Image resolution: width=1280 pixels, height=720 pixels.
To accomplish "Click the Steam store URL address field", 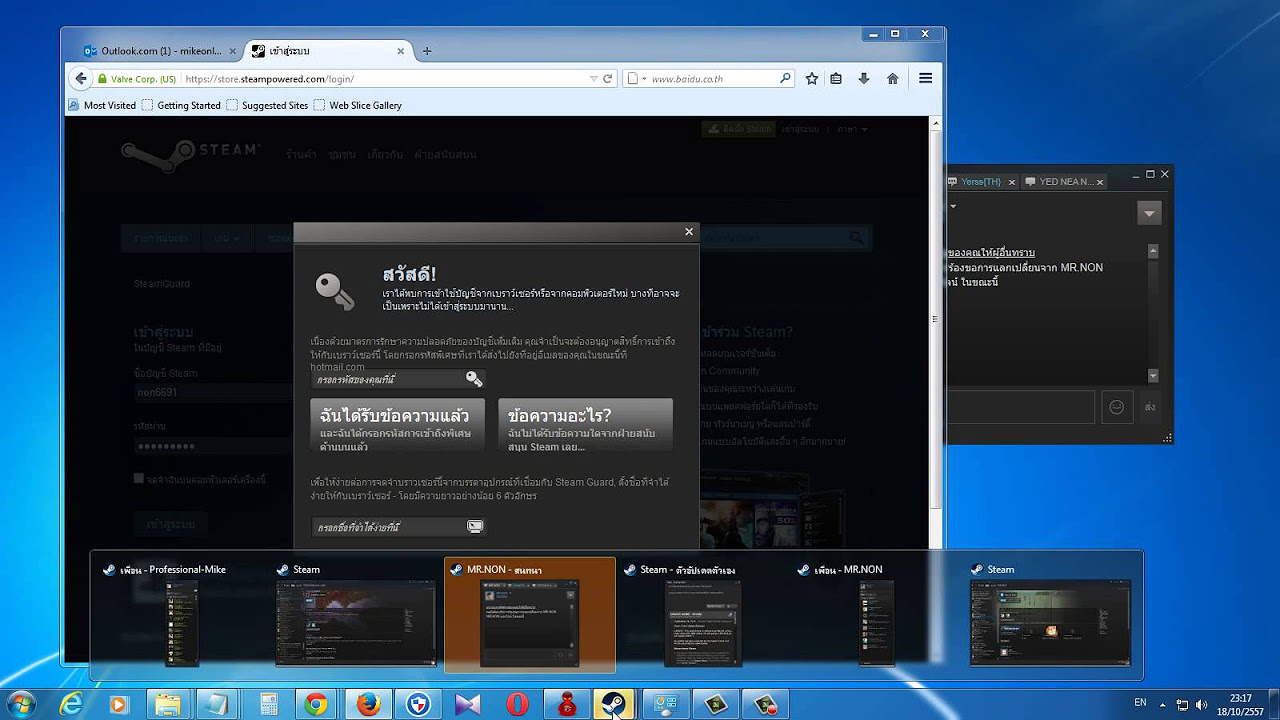I will 385,79.
